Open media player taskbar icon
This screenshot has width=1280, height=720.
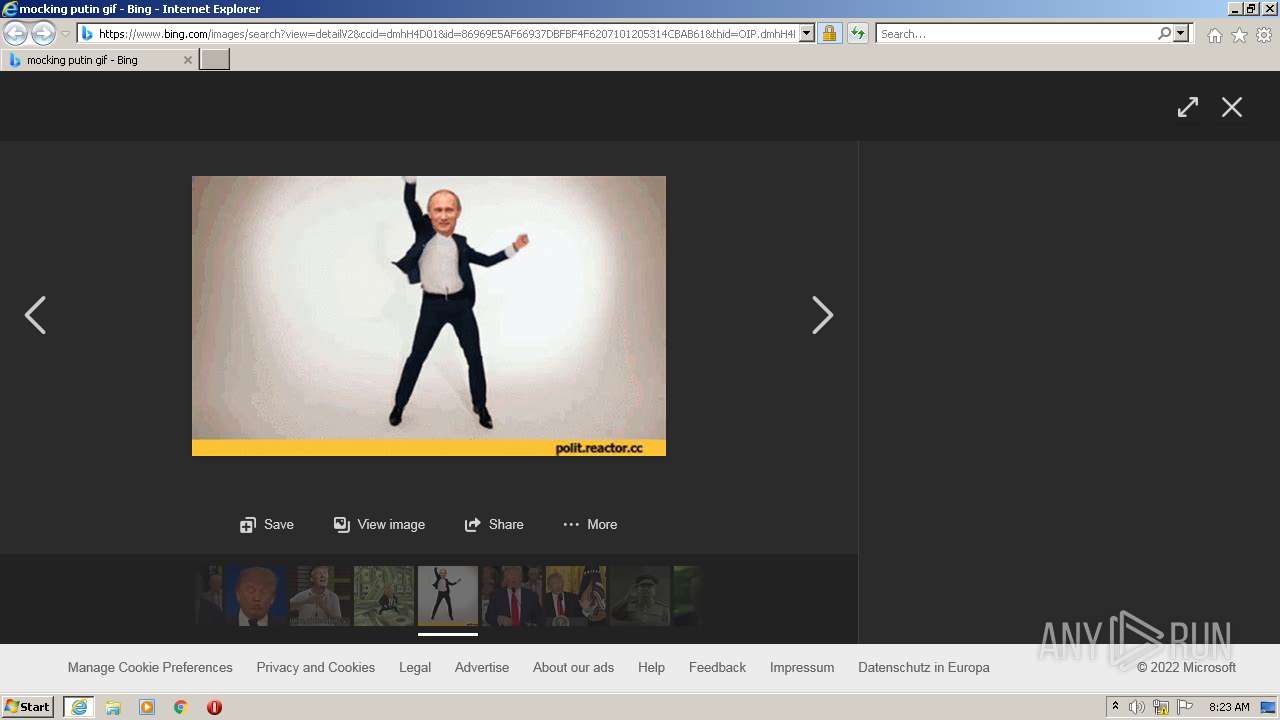(147, 707)
